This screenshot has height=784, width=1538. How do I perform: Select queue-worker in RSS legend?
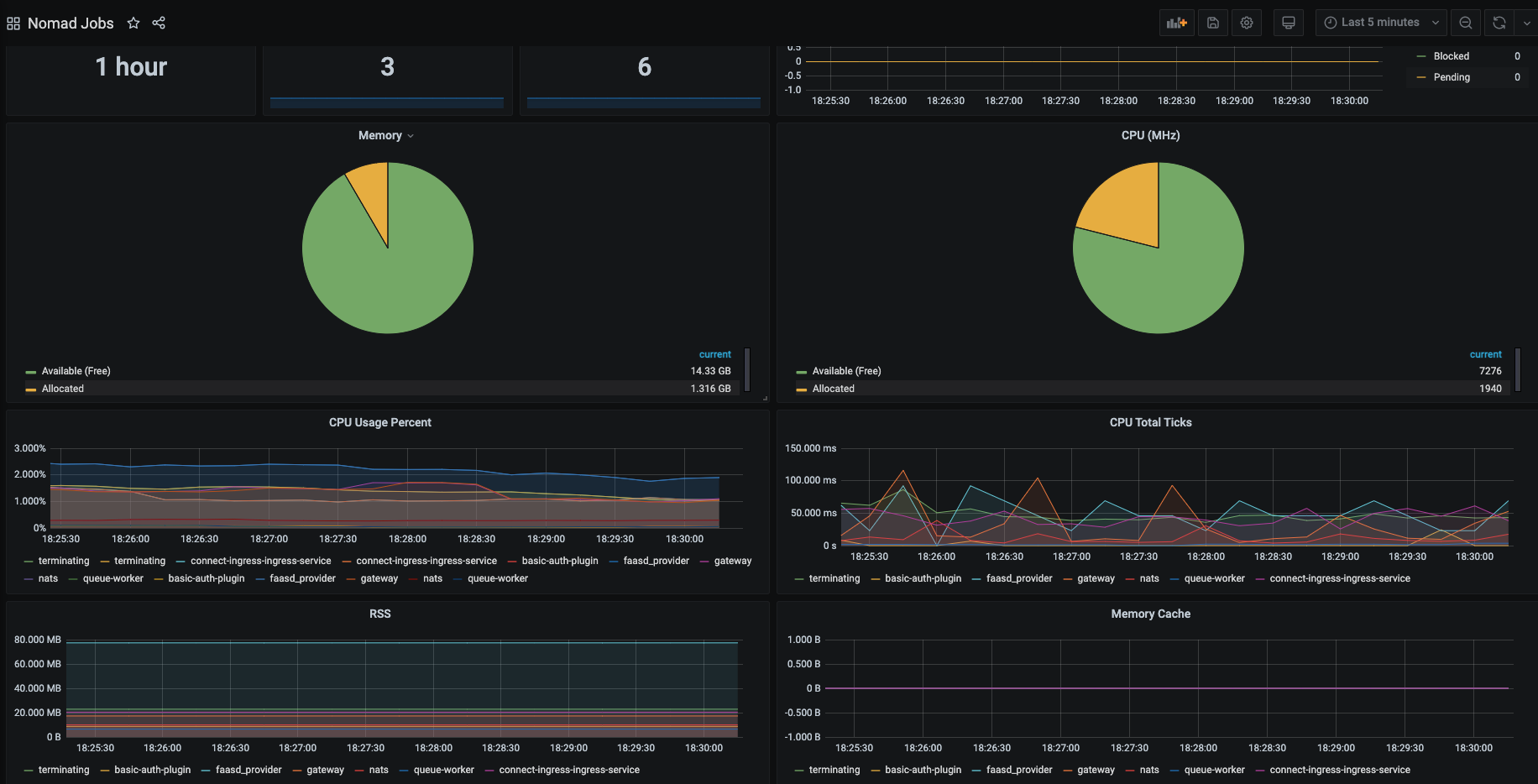pos(443,770)
